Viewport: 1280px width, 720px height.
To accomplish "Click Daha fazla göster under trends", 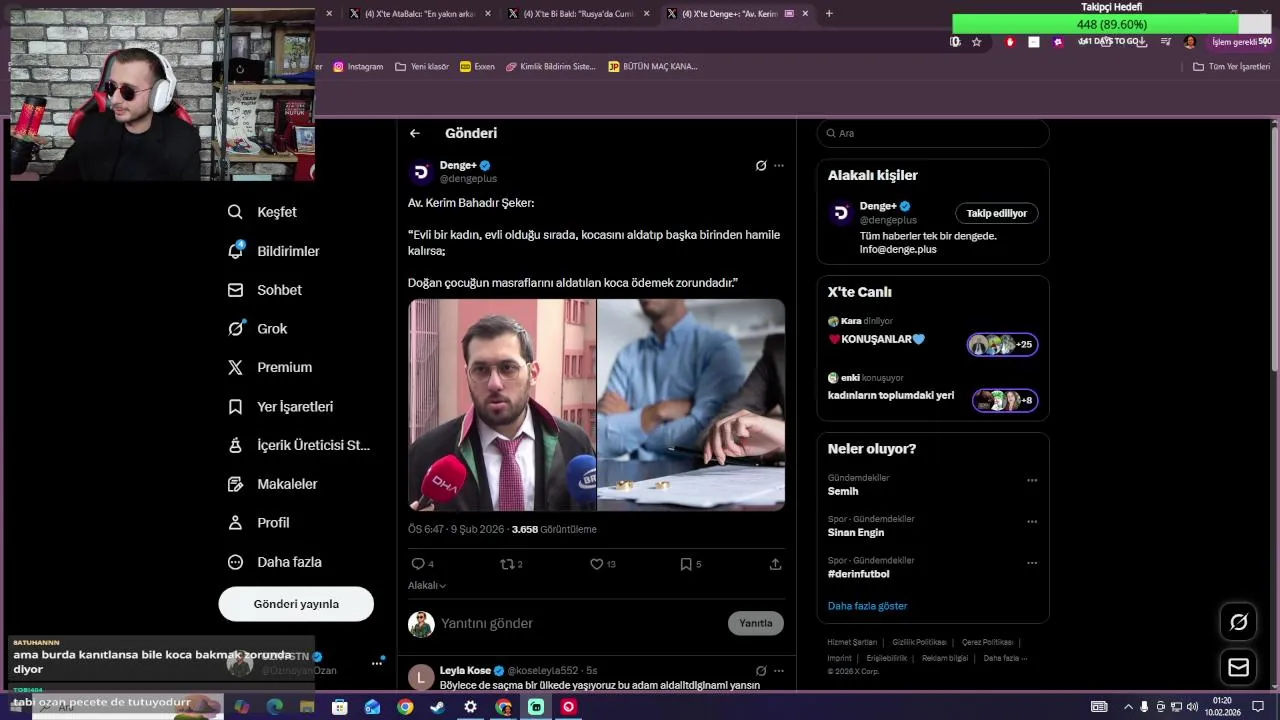I will [x=867, y=606].
